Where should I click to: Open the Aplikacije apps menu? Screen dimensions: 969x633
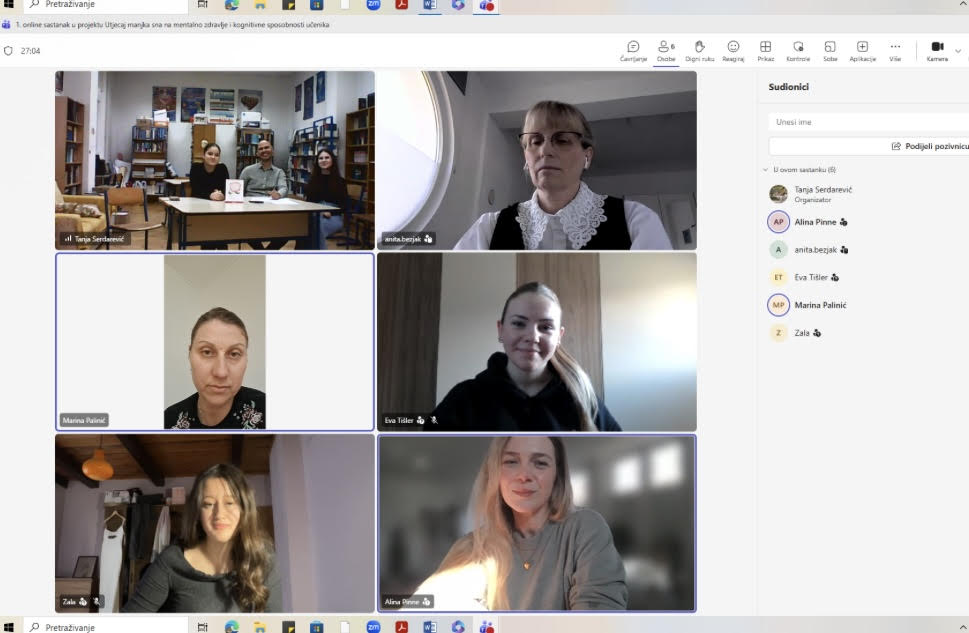862,50
